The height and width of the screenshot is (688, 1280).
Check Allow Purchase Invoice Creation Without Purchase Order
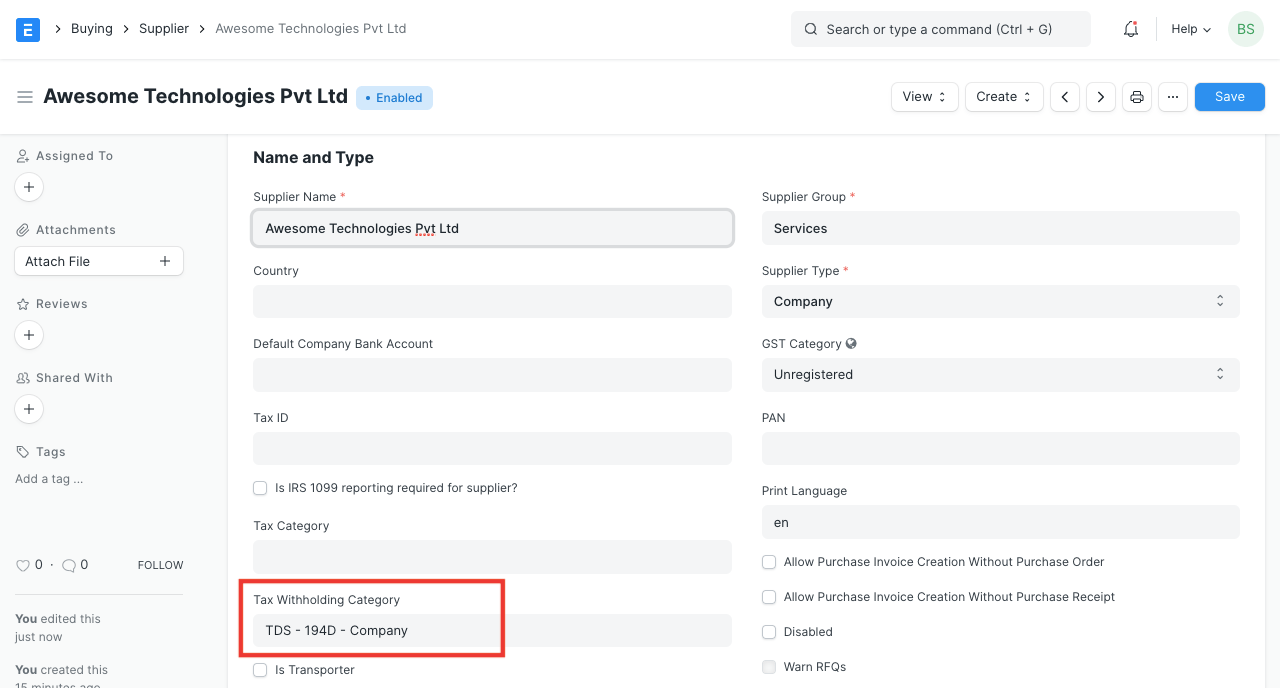(x=769, y=562)
